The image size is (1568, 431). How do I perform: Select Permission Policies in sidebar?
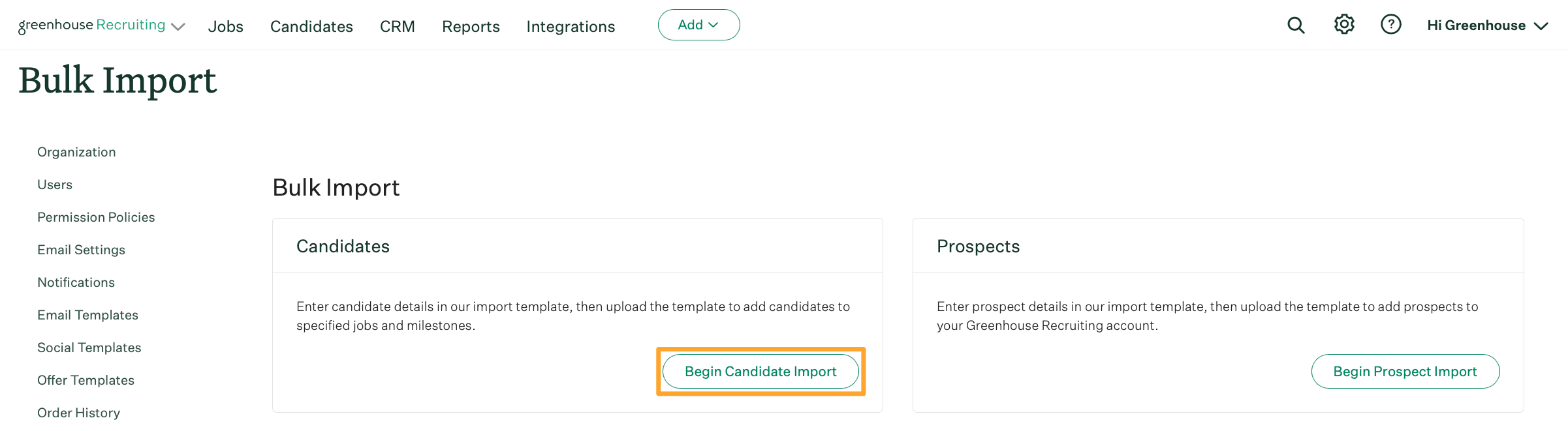[x=96, y=216]
